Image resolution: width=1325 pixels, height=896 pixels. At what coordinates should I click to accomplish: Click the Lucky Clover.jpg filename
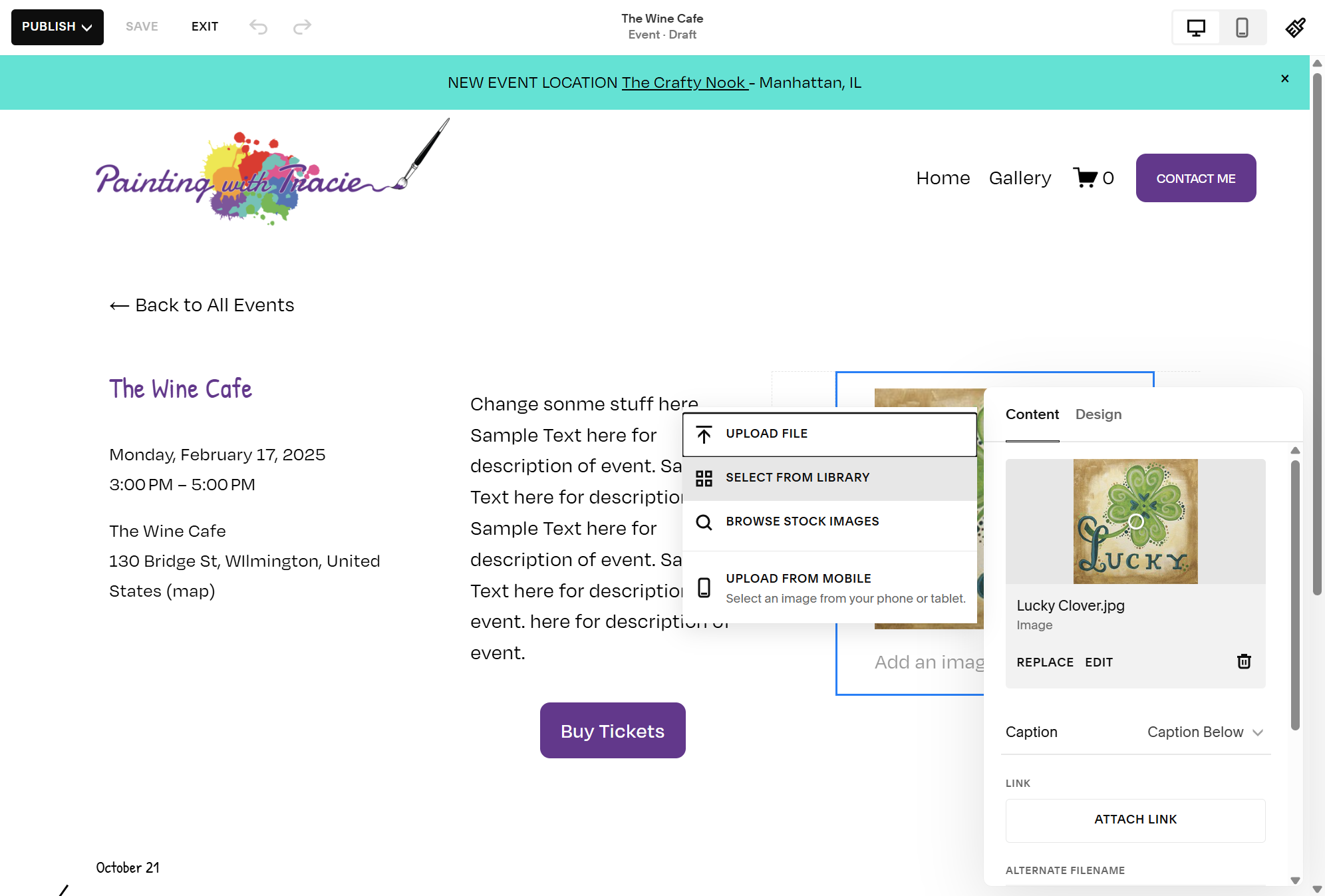(x=1070, y=605)
